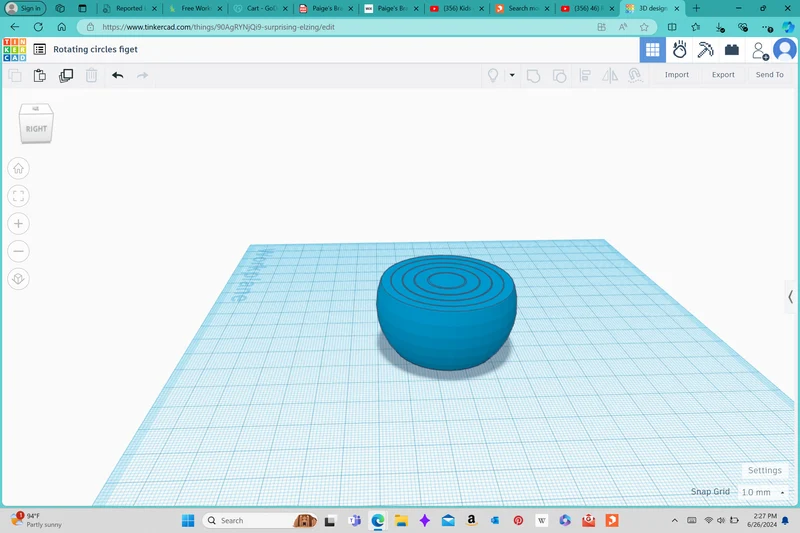Click the taskbar Search box
Viewport: 800px width, 533px height.
click(x=260, y=520)
